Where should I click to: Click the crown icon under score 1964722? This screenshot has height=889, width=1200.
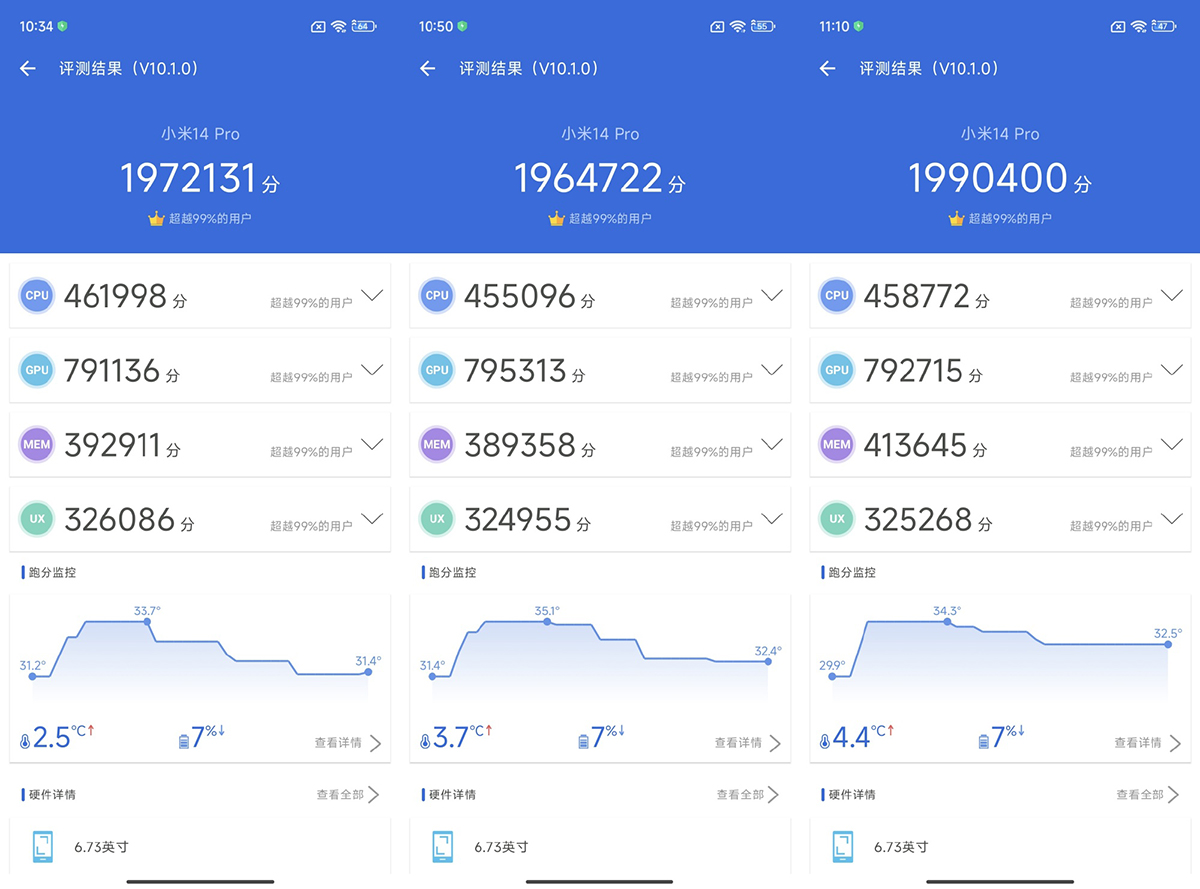(x=556, y=218)
